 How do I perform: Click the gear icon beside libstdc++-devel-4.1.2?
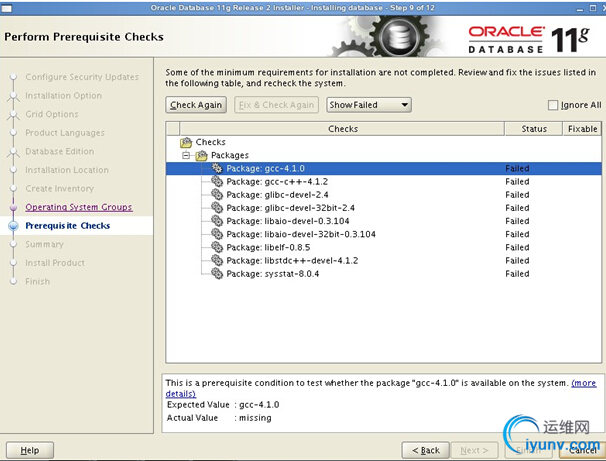tap(217, 260)
